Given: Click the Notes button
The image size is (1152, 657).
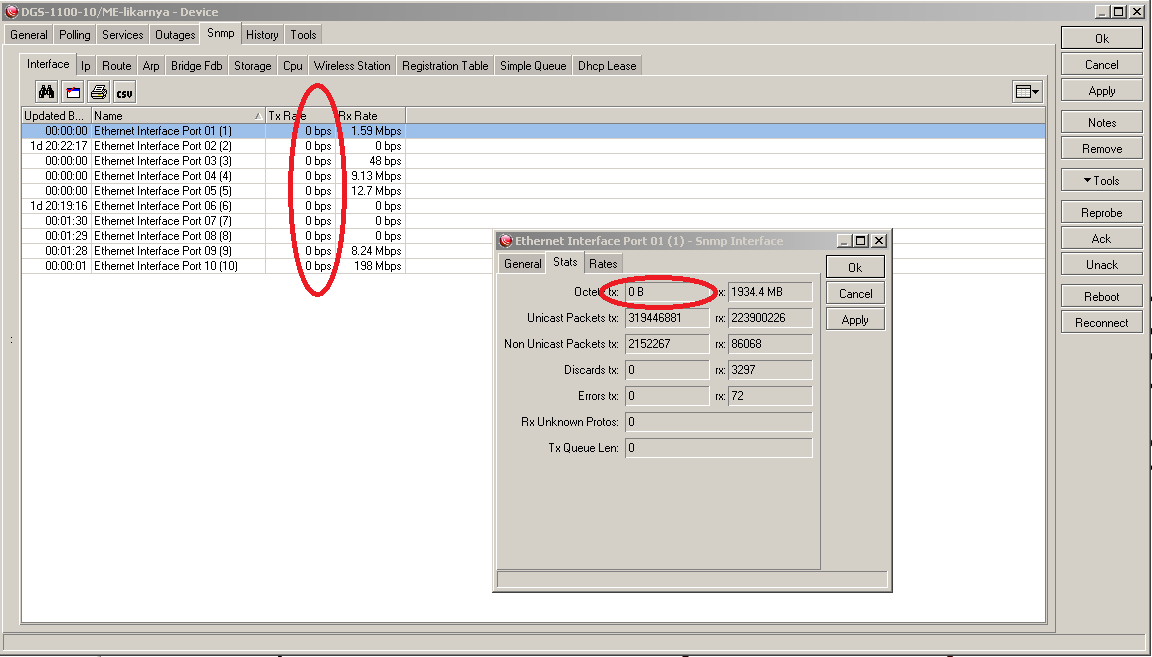Looking at the screenshot, I should click(1101, 123).
